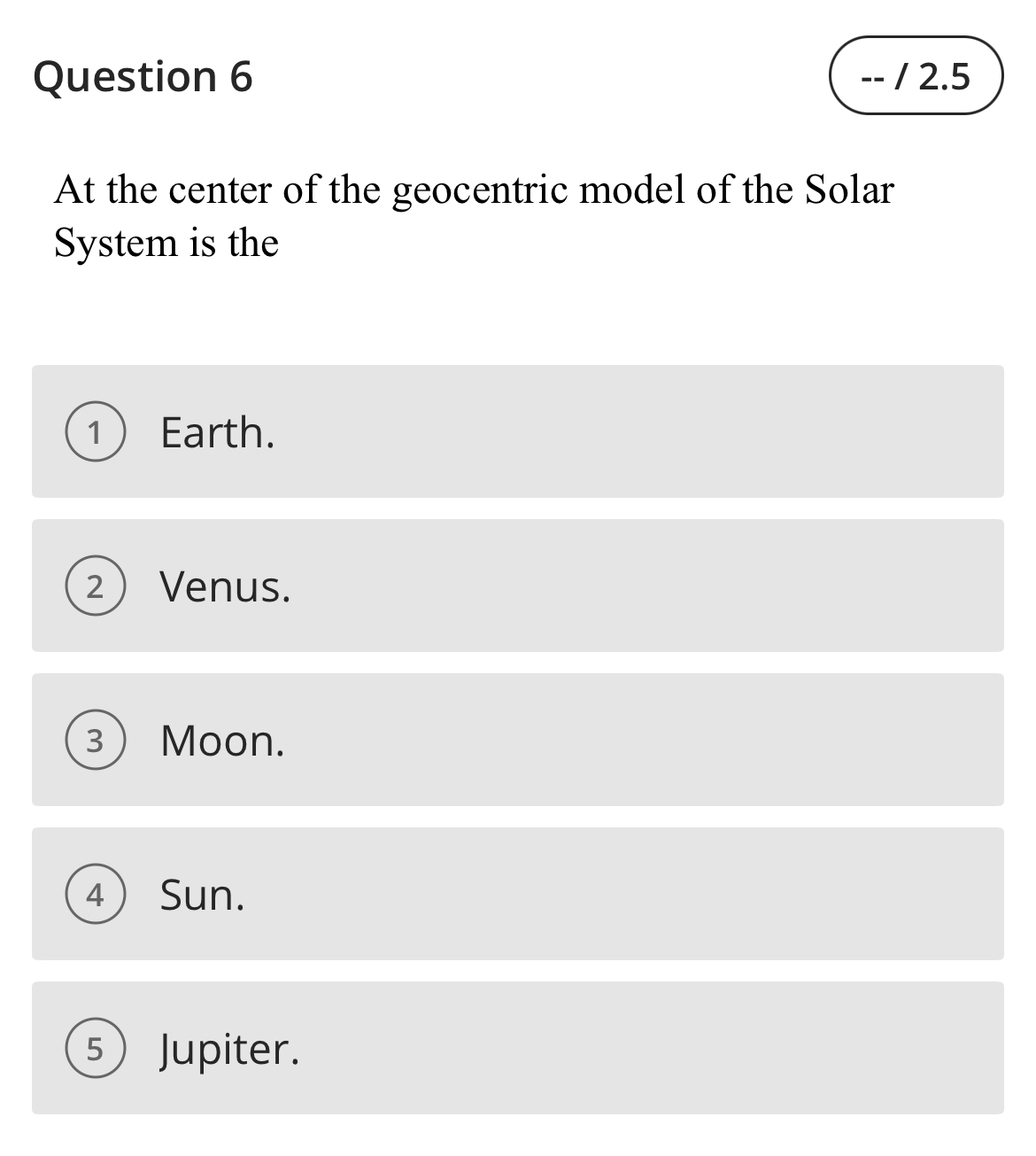
Task: Pick the Sun answer row
Action: tap(518, 895)
